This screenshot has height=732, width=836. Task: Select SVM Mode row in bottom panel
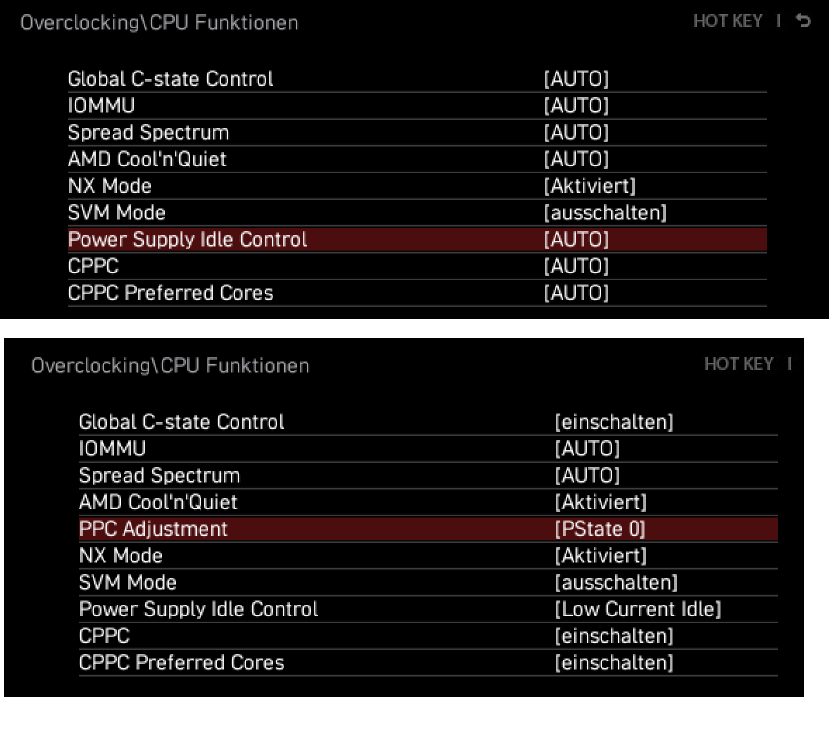(x=428, y=582)
